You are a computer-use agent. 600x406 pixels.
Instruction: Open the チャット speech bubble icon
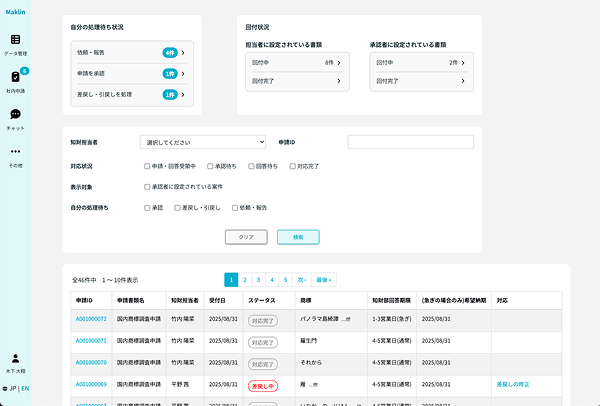coord(15,114)
